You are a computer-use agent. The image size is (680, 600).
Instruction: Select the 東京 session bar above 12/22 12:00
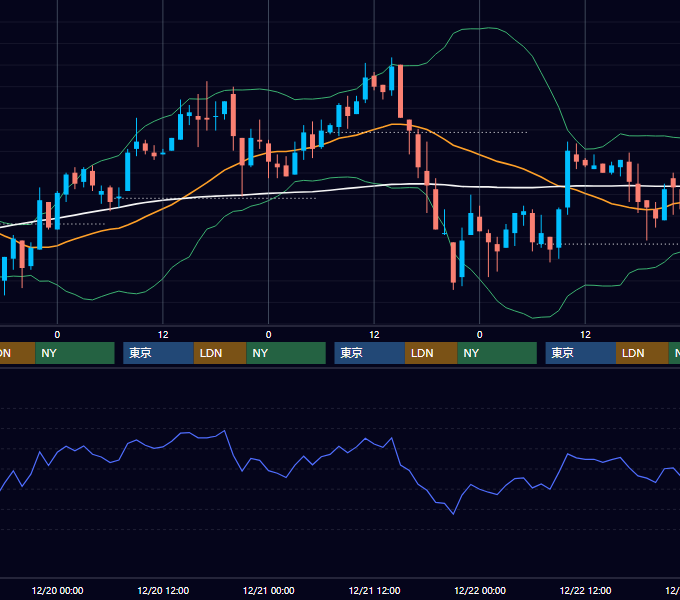coord(581,353)
